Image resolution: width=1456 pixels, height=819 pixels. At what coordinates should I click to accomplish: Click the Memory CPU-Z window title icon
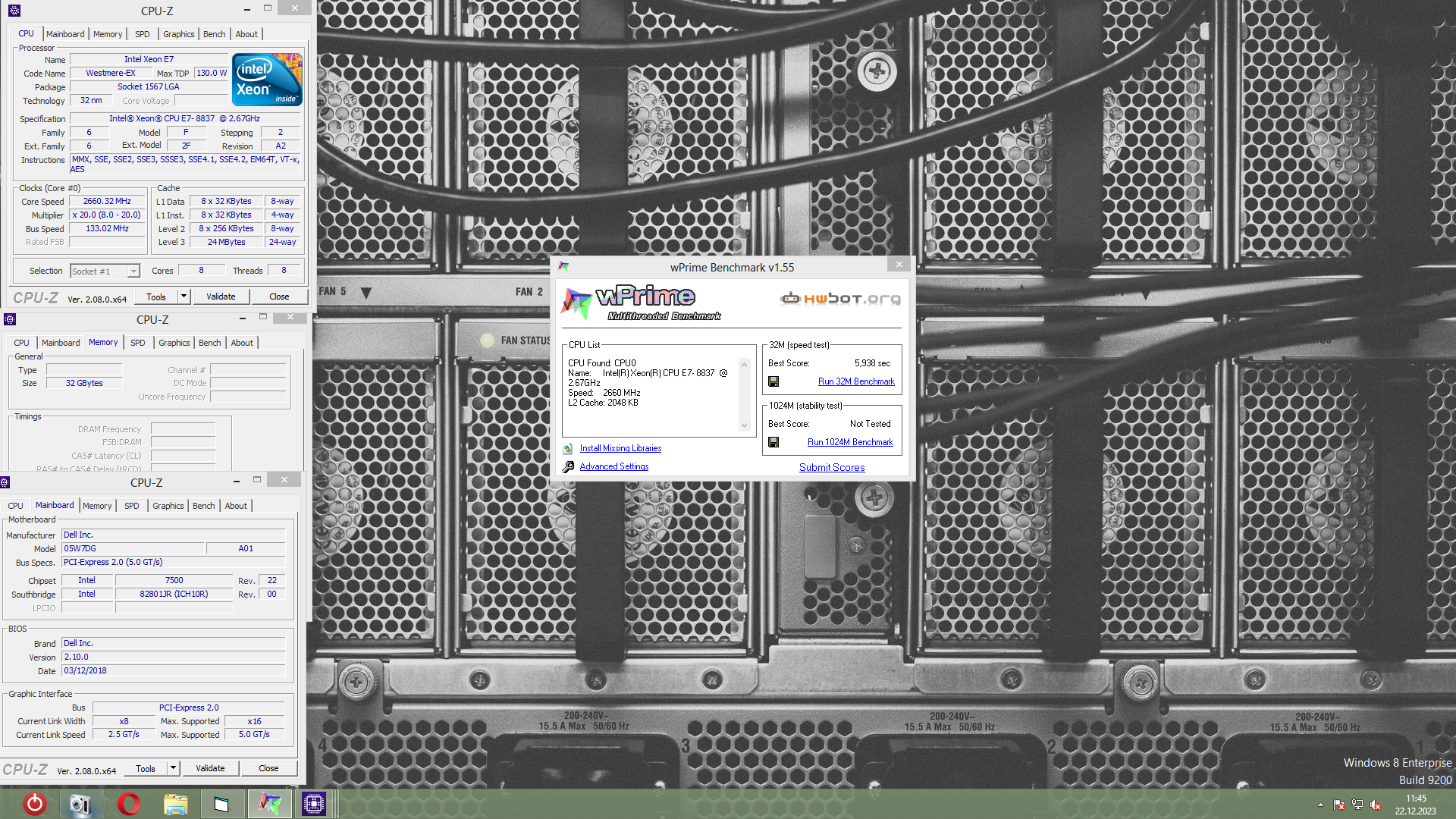click(x=10, y=319)
